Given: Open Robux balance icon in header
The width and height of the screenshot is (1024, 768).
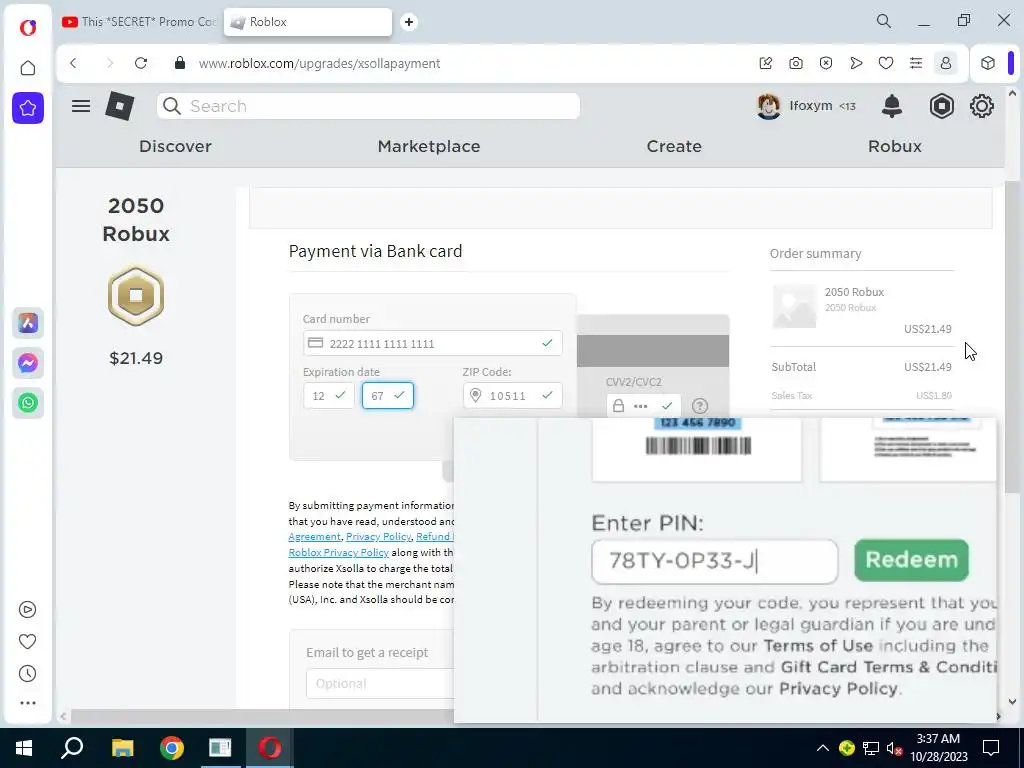Looking at the screenshot, I should point(942,106).
